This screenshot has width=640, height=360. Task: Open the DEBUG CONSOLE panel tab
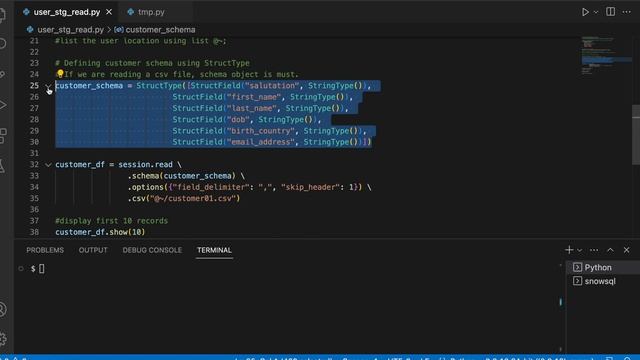click(x=152, y=250)
